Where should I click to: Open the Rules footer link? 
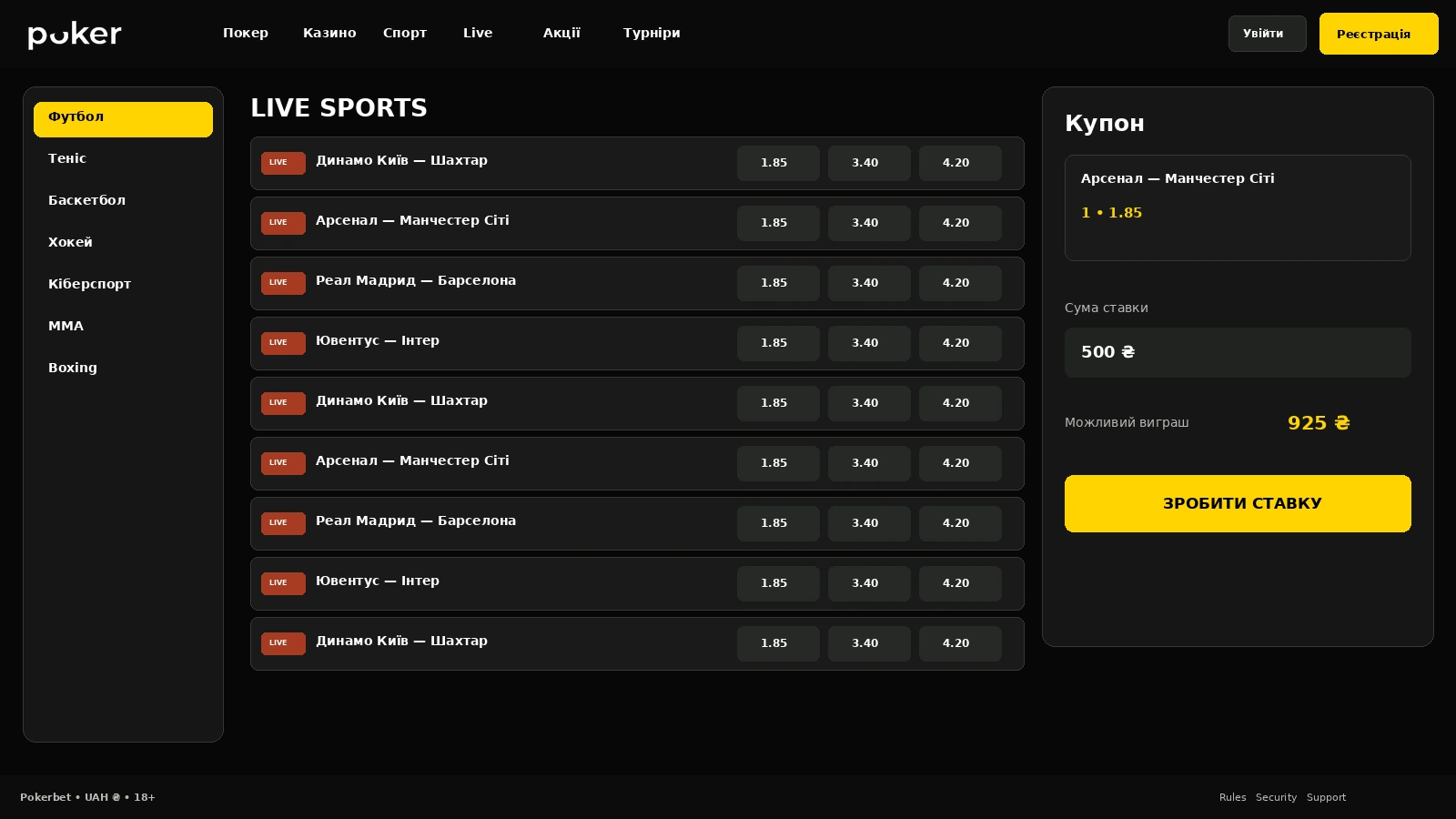click(x=1232, y=797)
